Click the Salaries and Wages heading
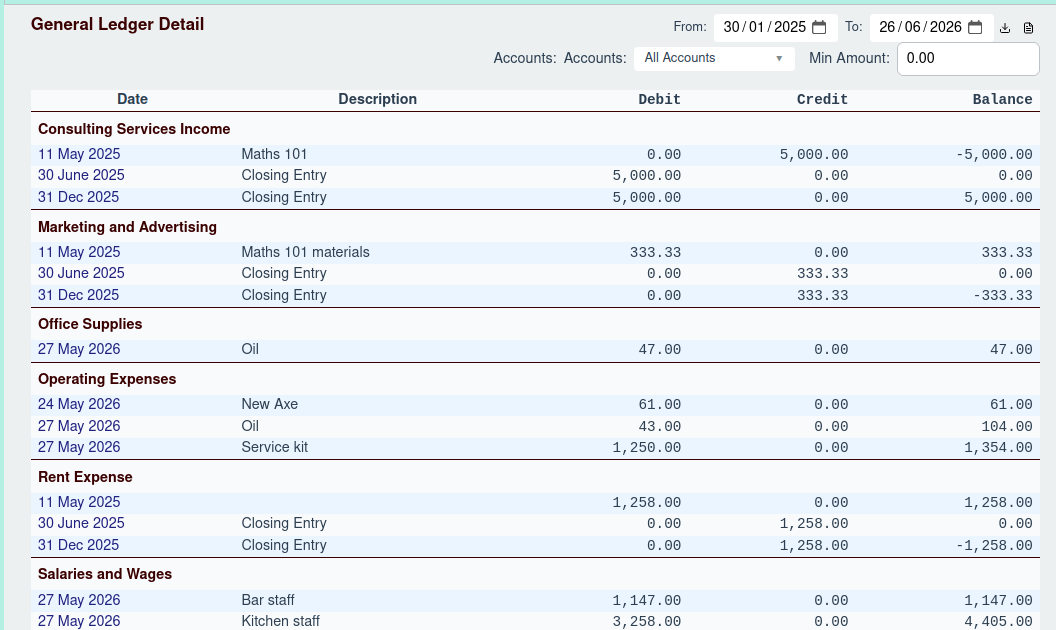The width and height of the screenshot is (1056, 630). click(105, 574)
